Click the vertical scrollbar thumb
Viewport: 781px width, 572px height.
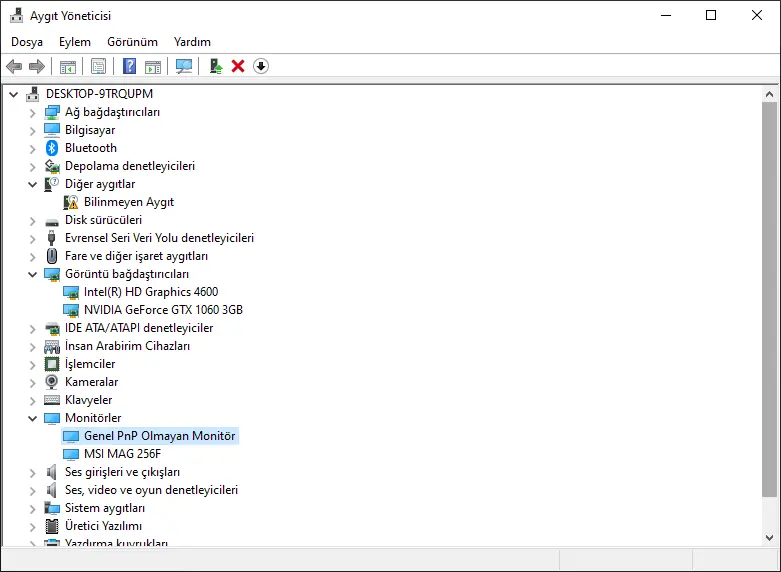(x=770, y=299)
